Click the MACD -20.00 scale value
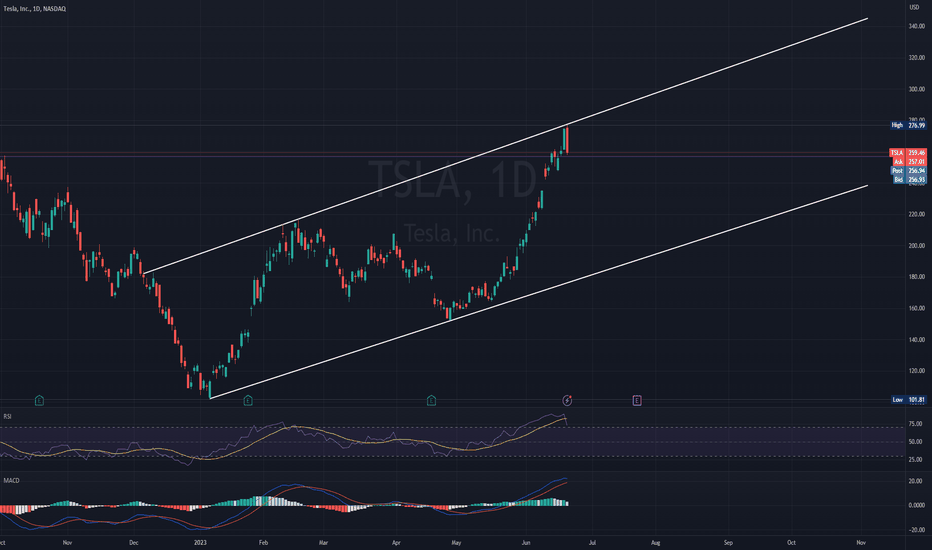This screenshot has height=550, width=932. [915, 530]
